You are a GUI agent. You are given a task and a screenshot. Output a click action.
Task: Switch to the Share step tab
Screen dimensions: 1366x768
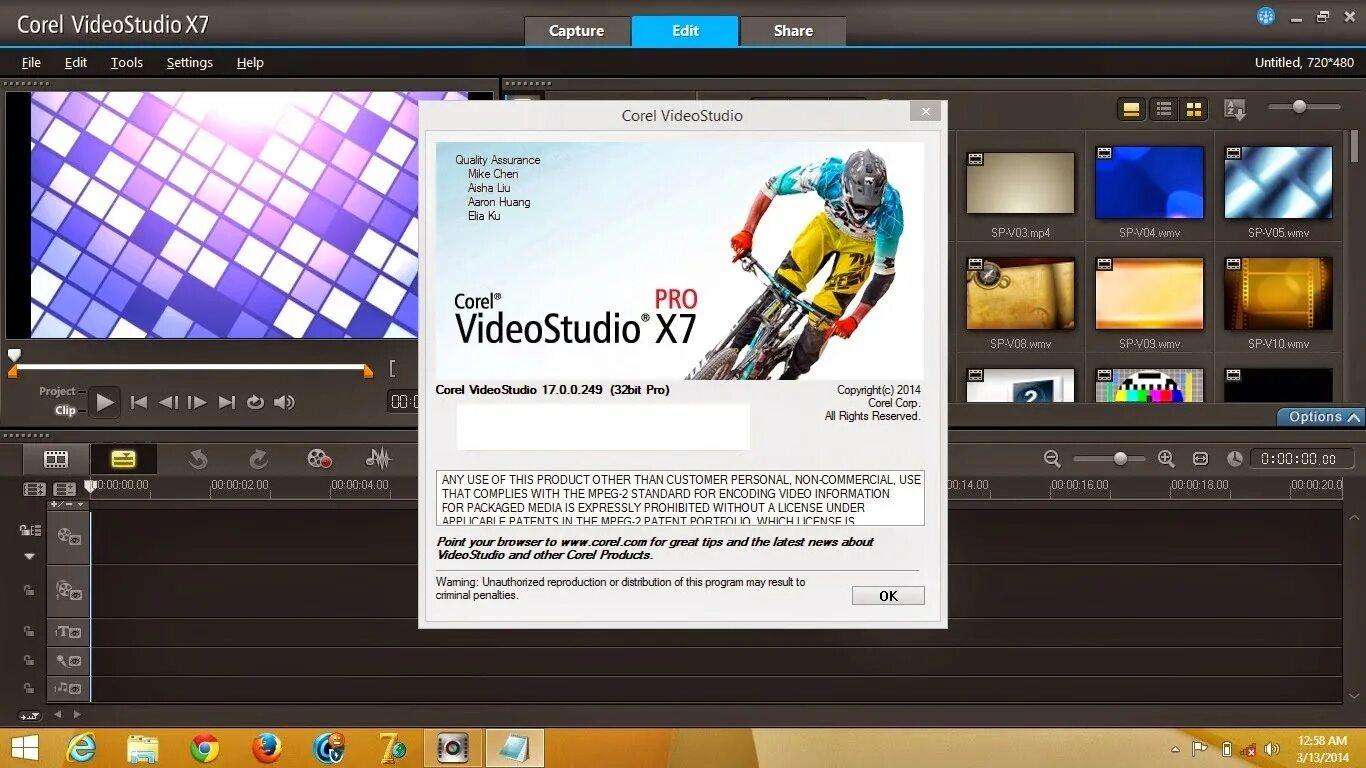click(x=793, y=31)
